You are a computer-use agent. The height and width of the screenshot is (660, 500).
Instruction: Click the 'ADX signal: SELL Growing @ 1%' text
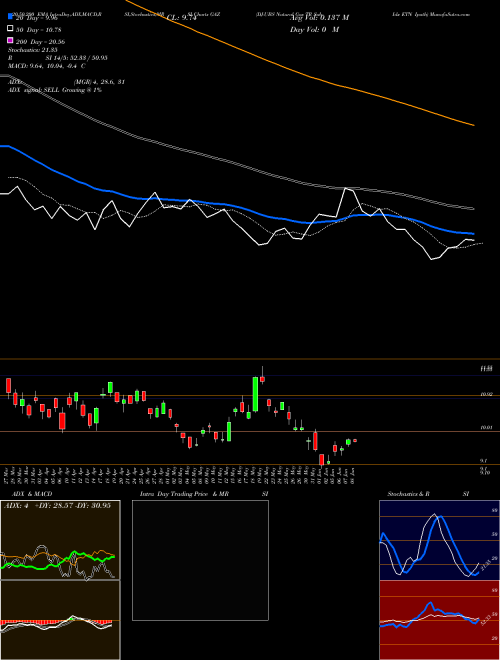coord(55,90)
